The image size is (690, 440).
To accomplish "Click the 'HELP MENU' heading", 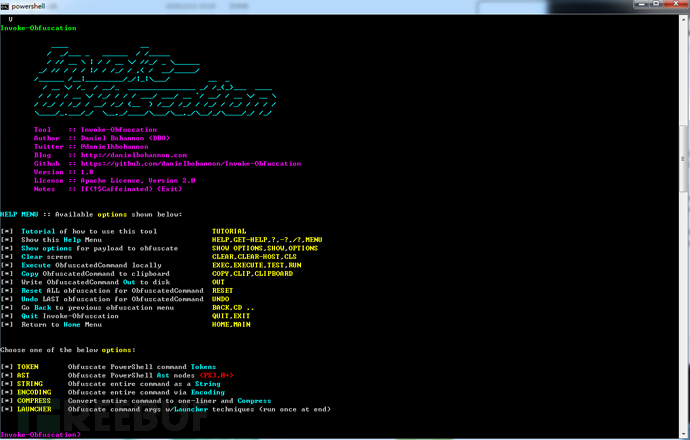I will [19, 214].
